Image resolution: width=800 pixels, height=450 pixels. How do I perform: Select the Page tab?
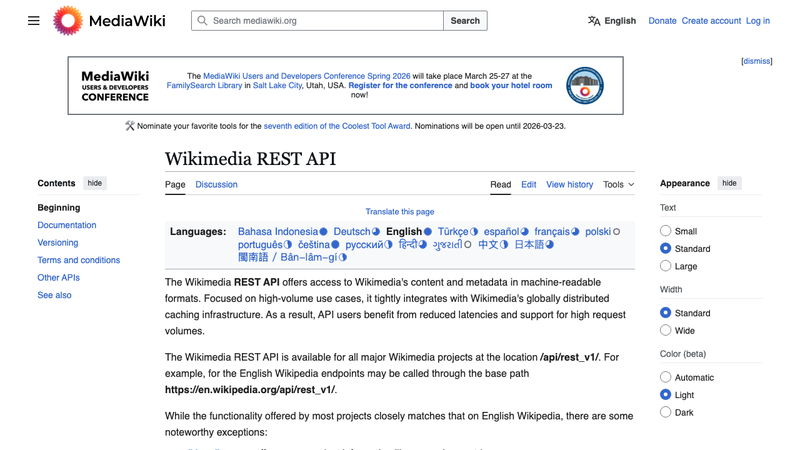pyautogui.click(x=175, y=185)
